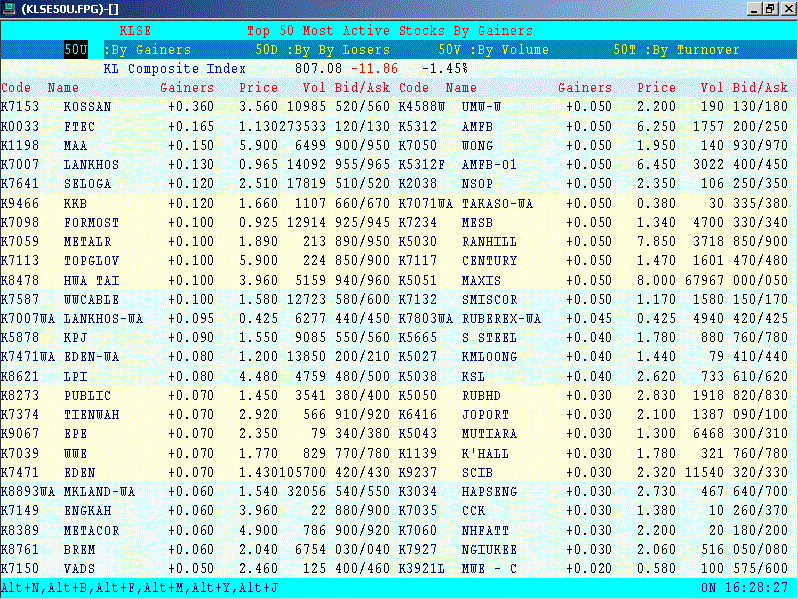
Task: Select K'HALL stock name
Action: (485, 453)
